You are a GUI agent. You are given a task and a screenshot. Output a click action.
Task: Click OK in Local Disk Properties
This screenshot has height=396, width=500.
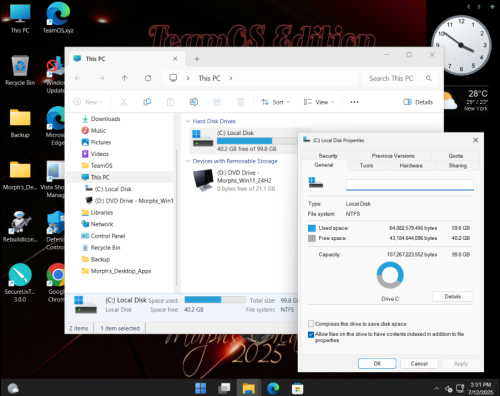[x=377, y=364]
